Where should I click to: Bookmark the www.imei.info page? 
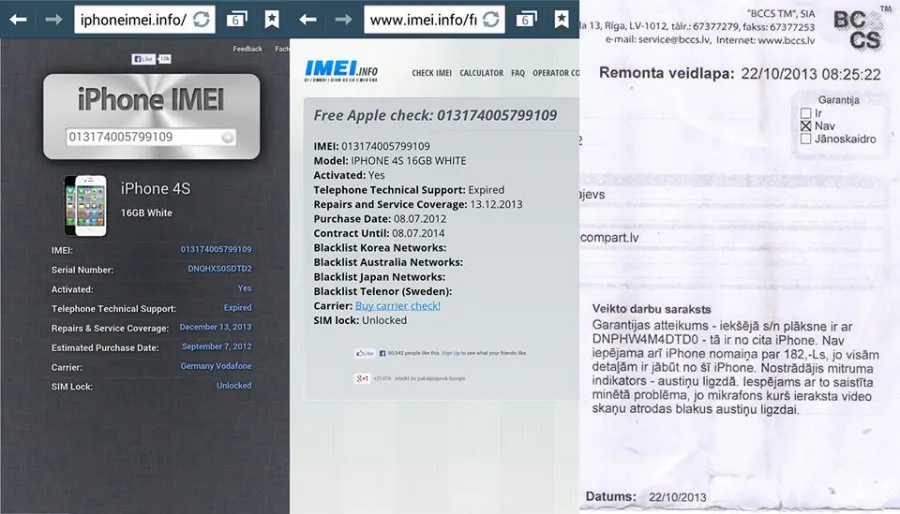click(x=561, y=20)
